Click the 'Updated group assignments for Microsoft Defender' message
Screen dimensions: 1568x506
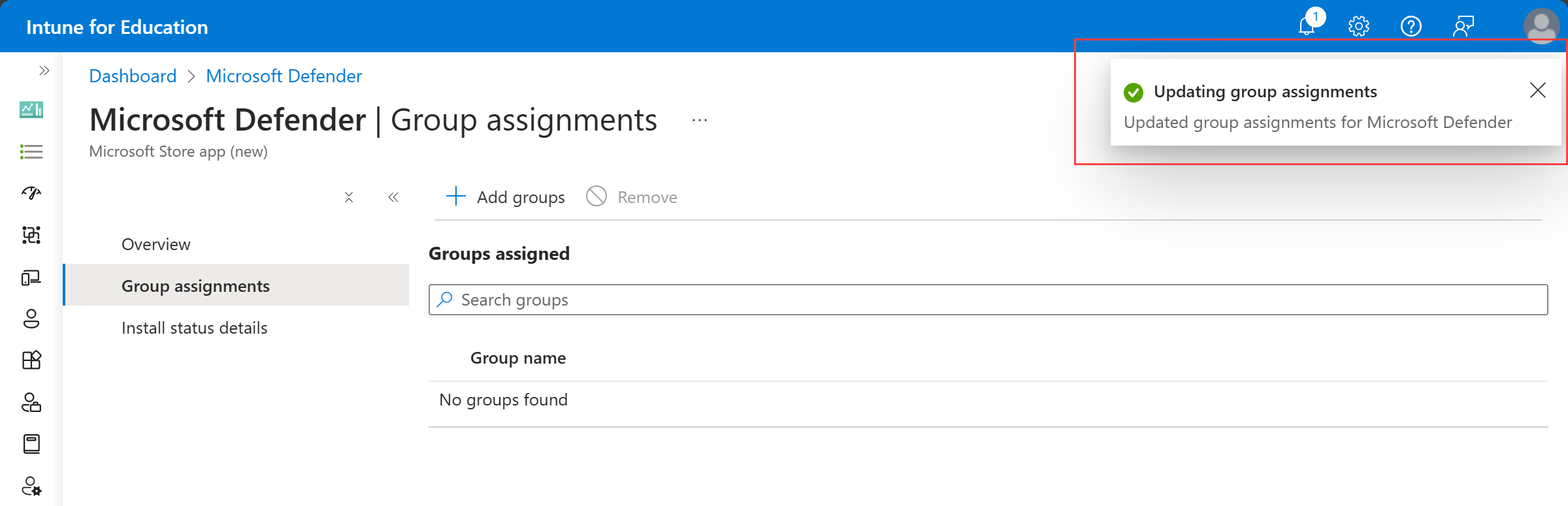[x=1318, y=122]
